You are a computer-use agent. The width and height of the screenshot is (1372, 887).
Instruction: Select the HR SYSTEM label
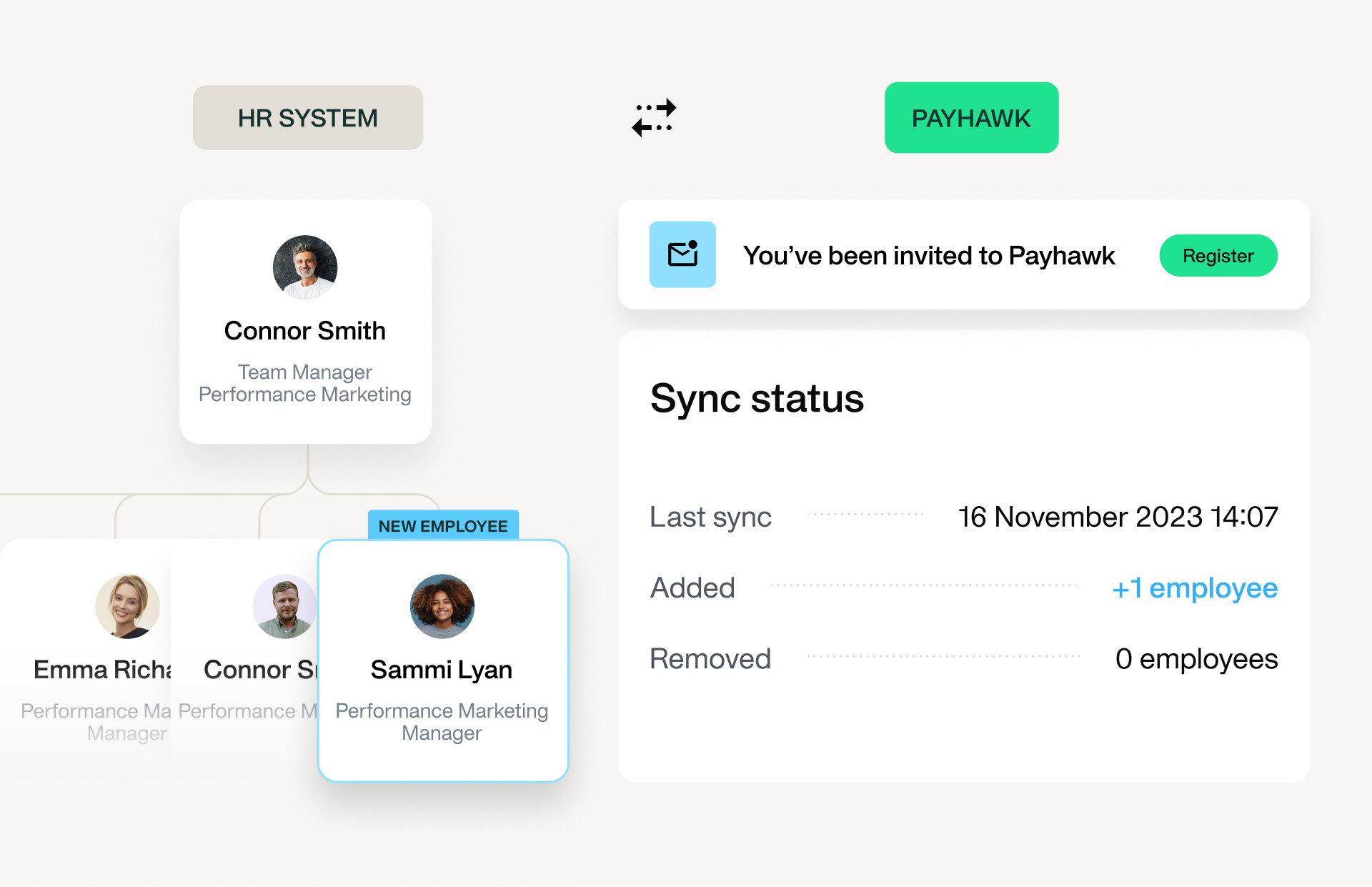point(308,118)
